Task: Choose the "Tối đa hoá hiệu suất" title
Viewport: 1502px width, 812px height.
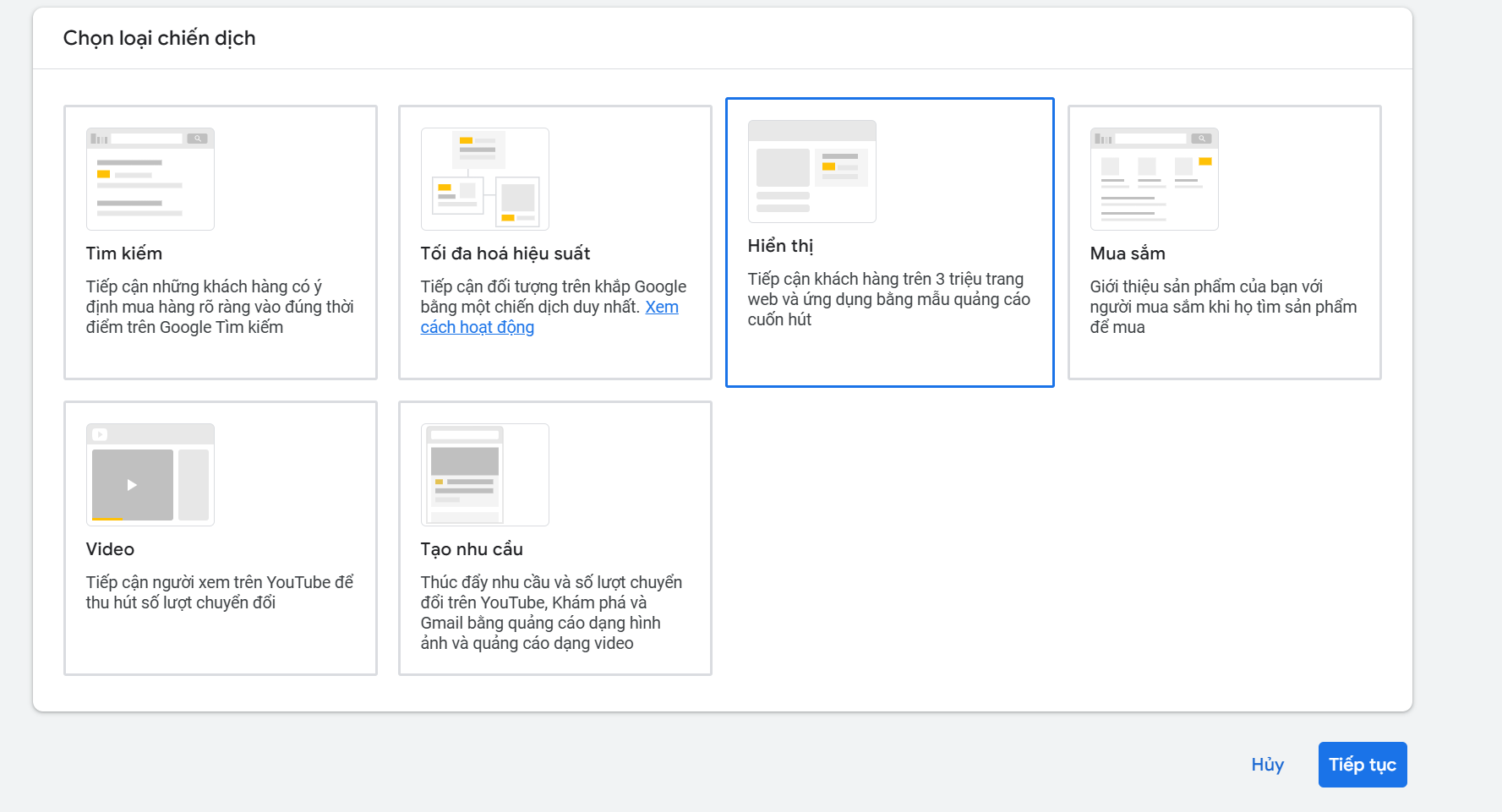Action: click(x=505, y=253)
